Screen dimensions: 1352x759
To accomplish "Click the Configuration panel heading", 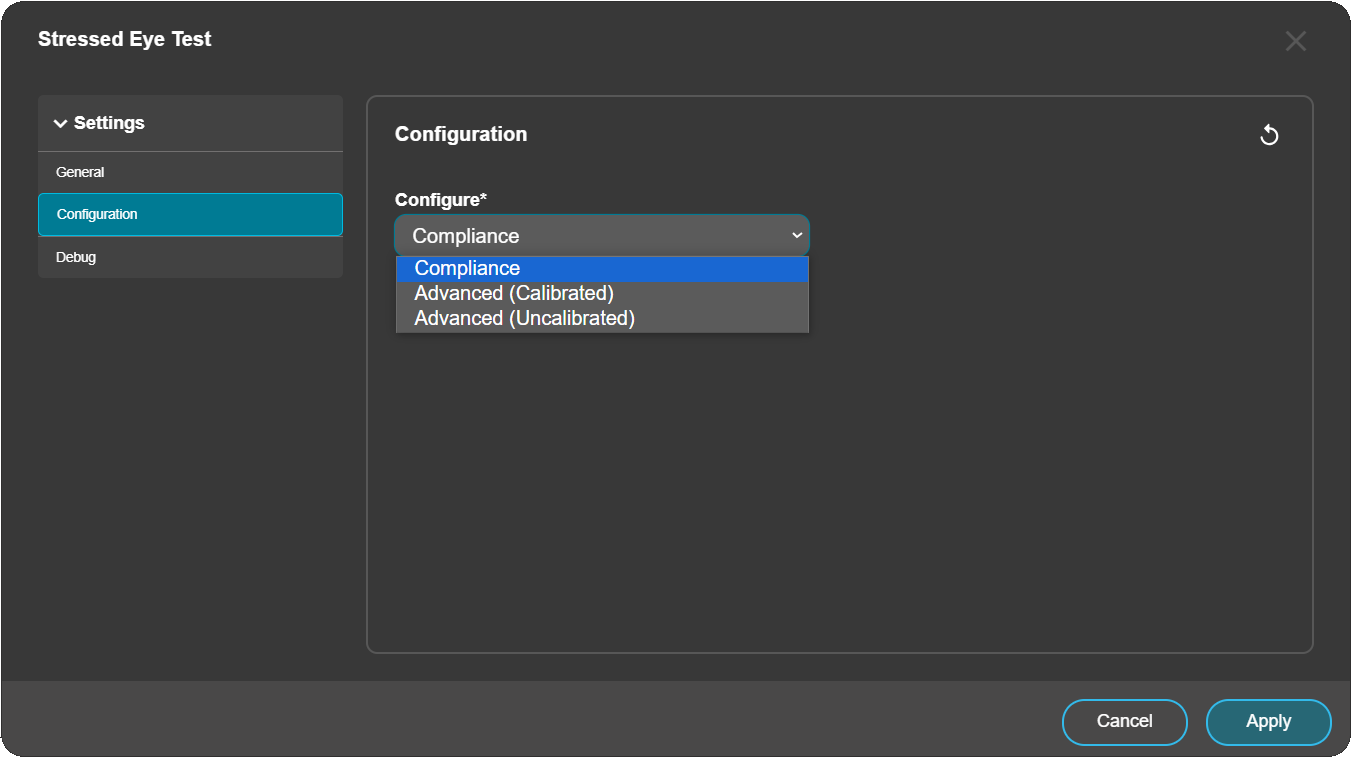I will (x=461, y=134).
